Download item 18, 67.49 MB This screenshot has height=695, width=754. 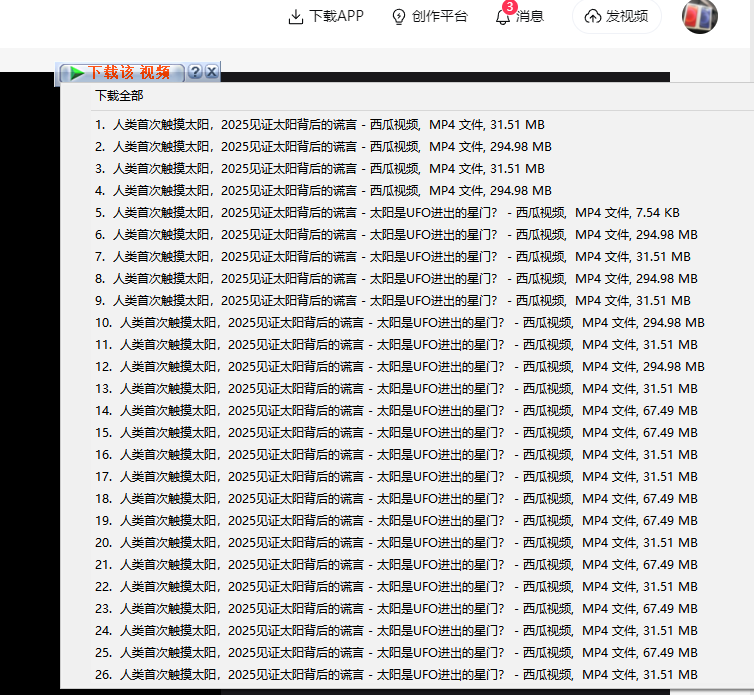point(396,499)
